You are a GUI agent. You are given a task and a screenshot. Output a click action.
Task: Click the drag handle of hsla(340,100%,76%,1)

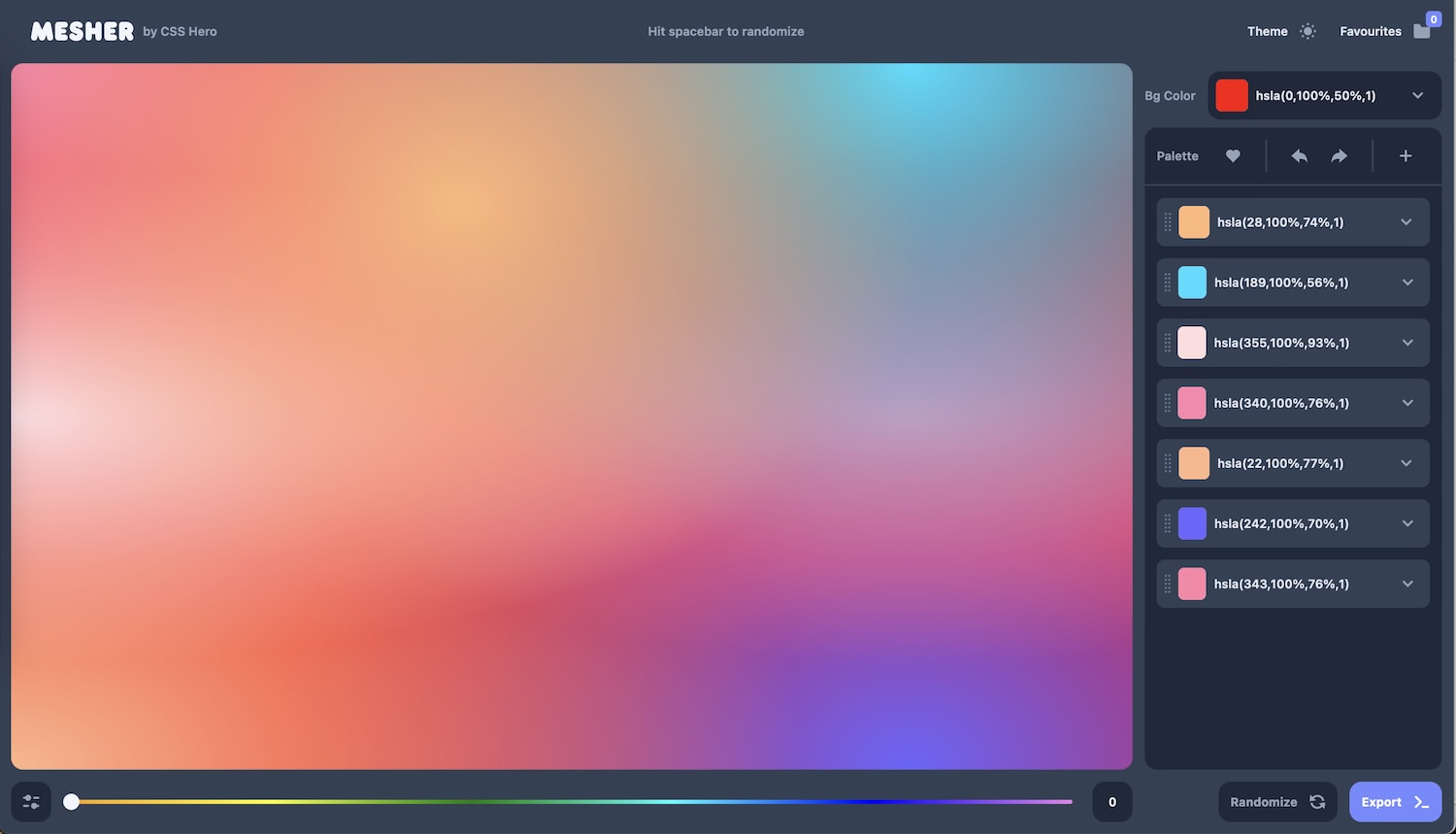point(1168,403)
